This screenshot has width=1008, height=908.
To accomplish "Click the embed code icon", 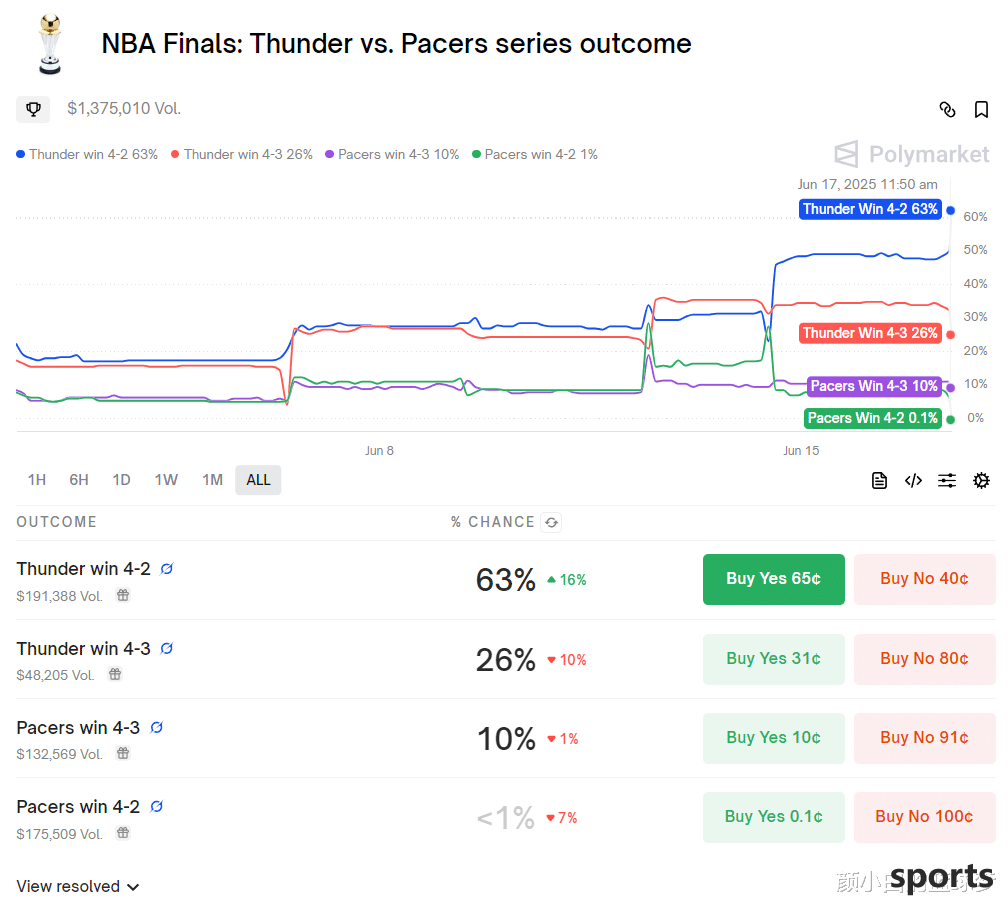I will 913,481.
